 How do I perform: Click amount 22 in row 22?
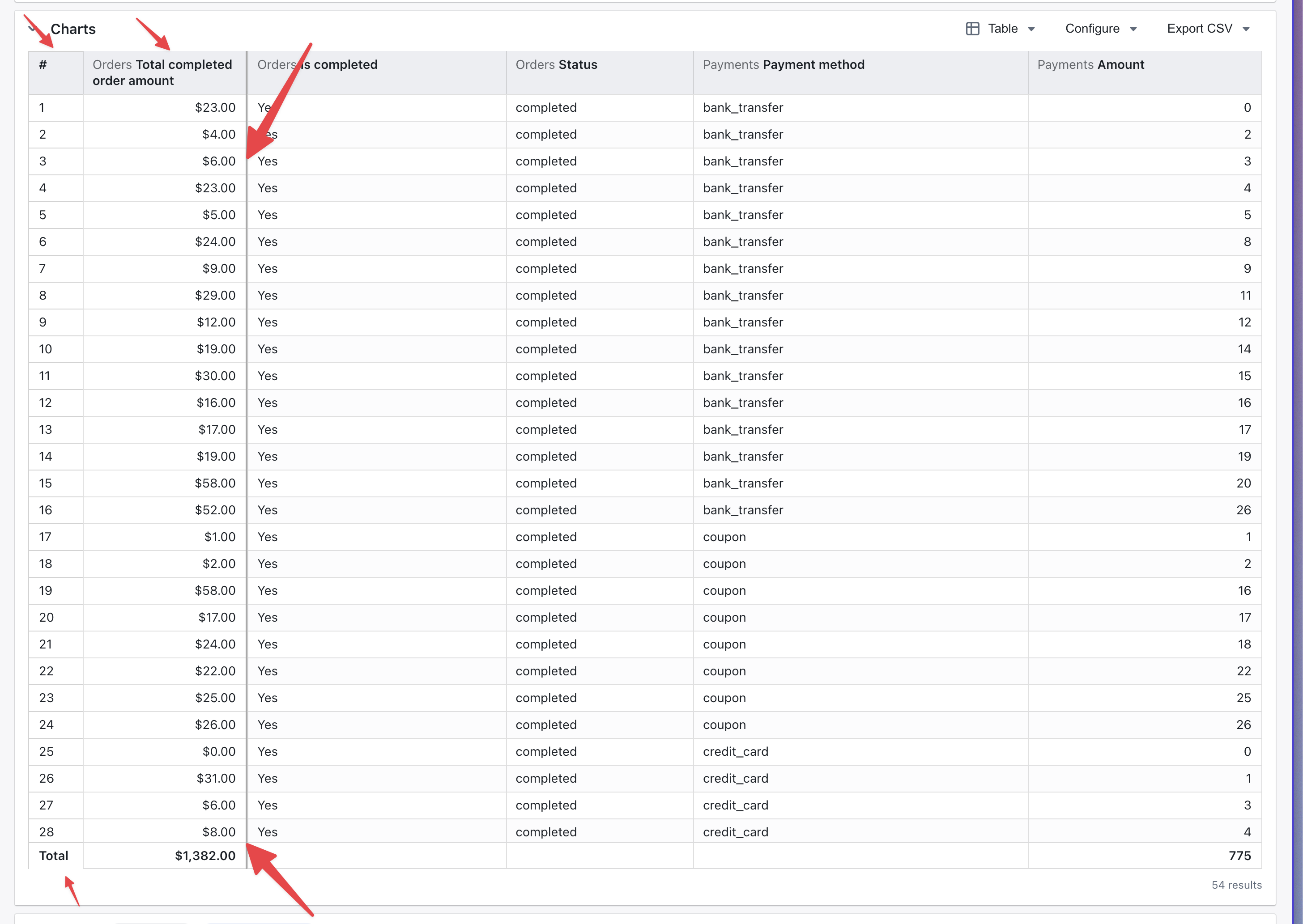tap(1244, 671)
